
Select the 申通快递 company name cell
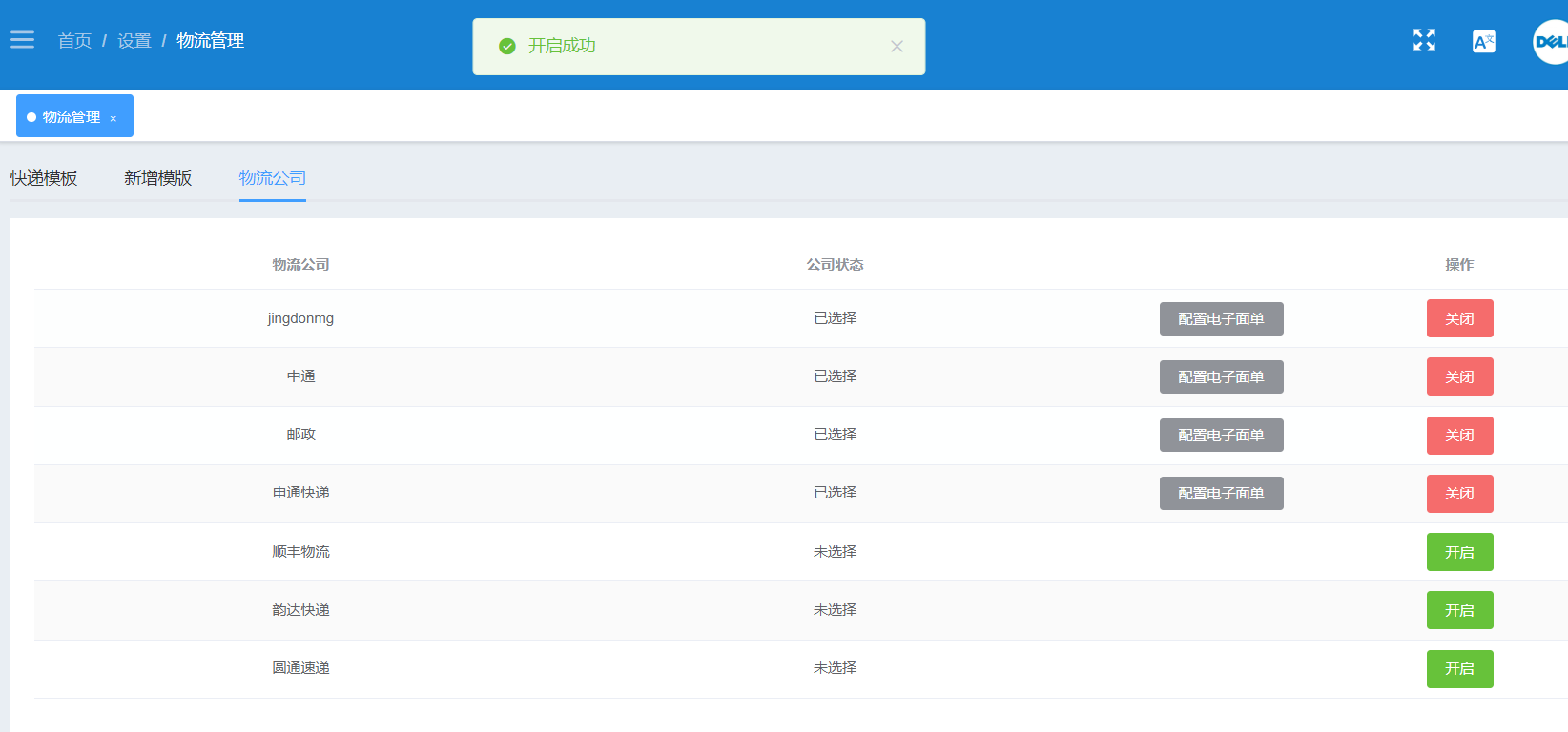point(301,493)
